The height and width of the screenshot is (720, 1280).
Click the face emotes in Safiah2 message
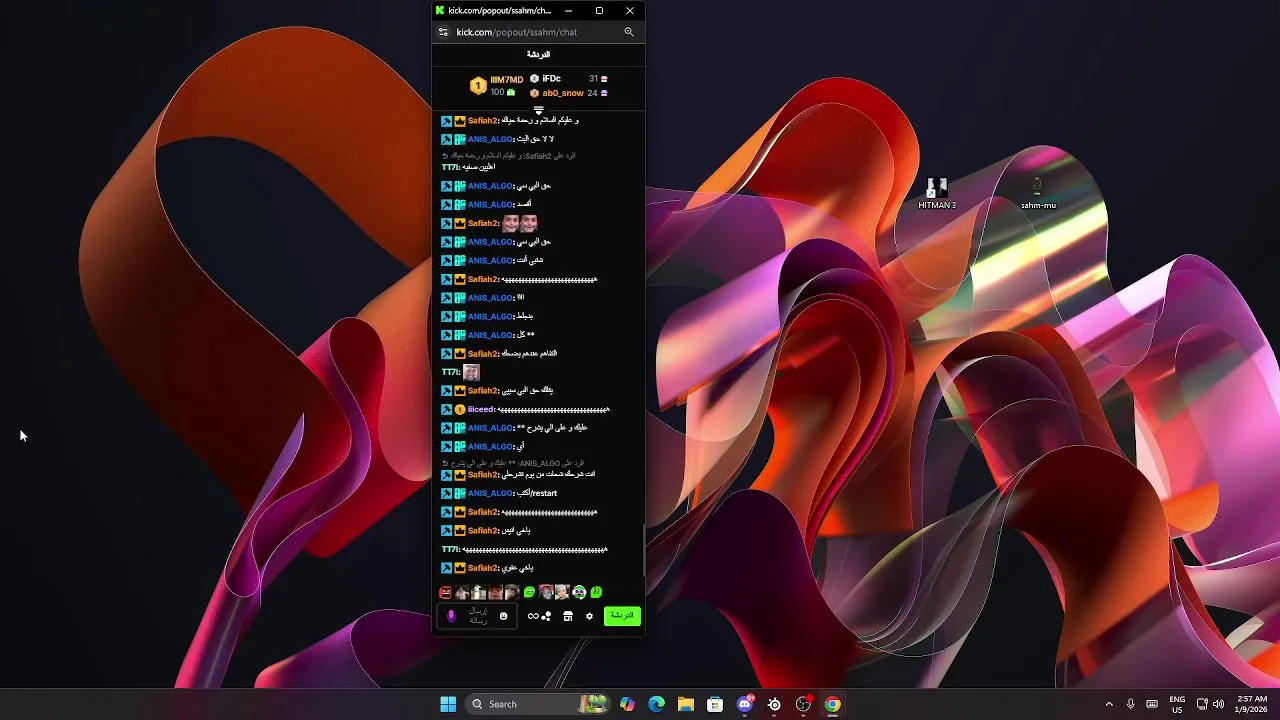point(520,223)
